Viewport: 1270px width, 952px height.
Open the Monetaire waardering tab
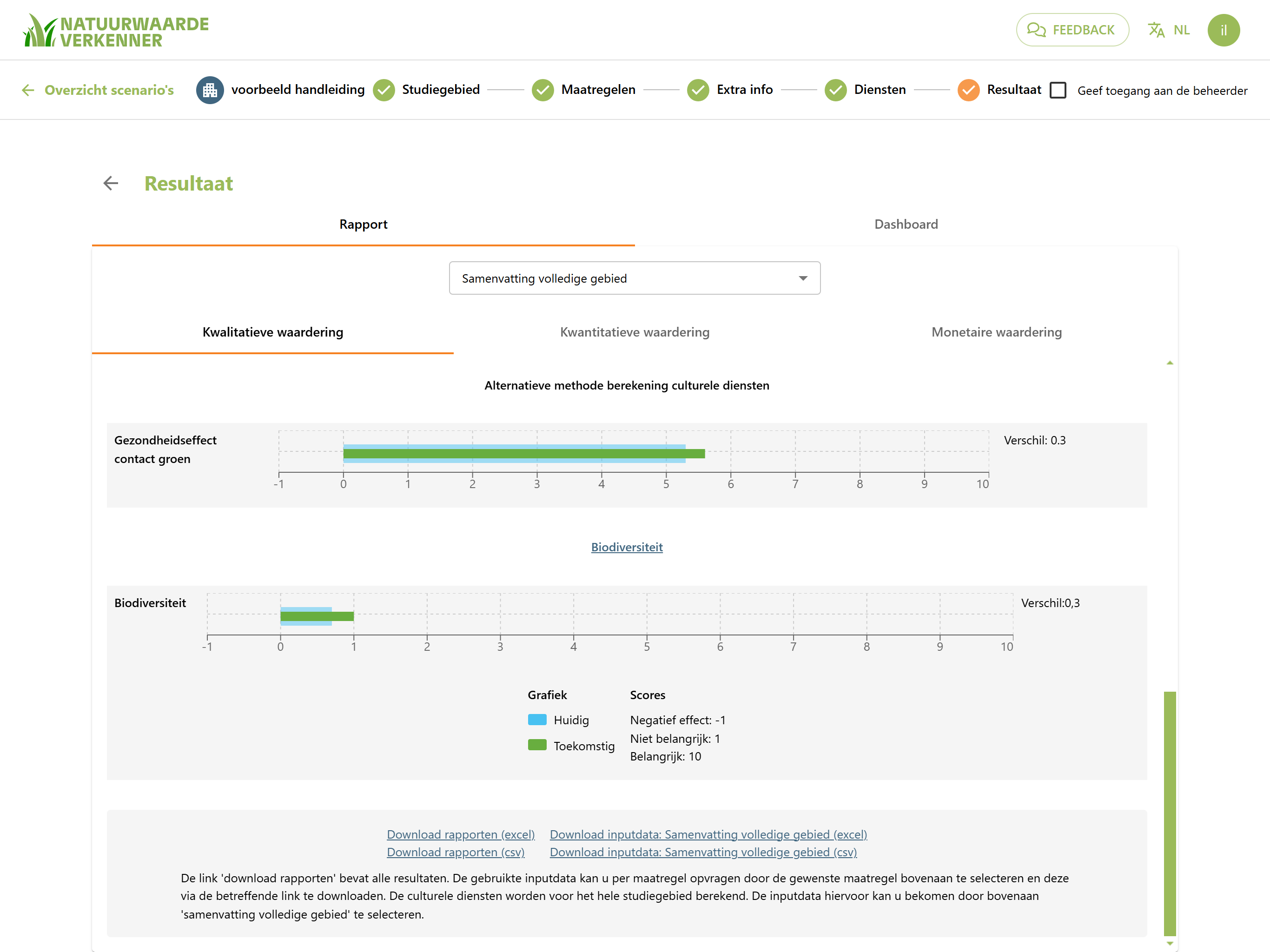[996, 332]
